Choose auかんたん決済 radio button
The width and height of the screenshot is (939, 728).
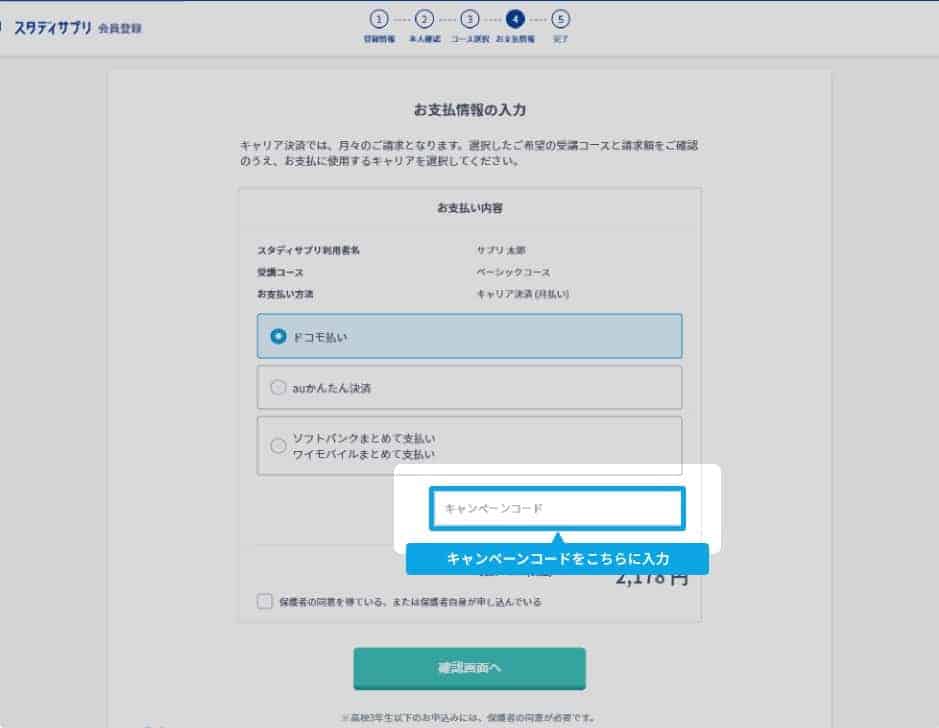(279, 387)
